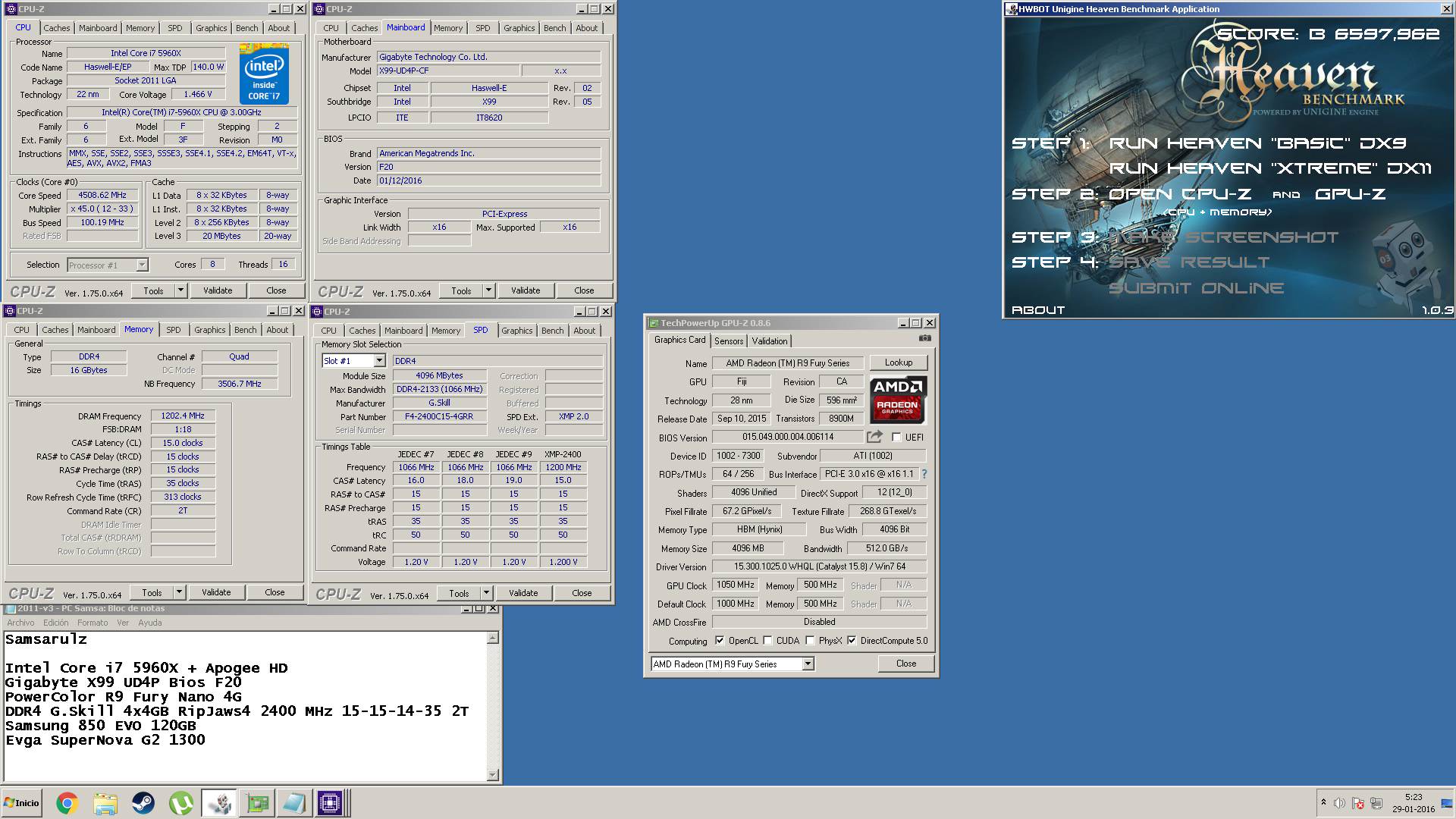This screenshot has width=1456, height=819.
Task: Switch to CPU-Z purple chip taskbar icon
Action: 330,803
